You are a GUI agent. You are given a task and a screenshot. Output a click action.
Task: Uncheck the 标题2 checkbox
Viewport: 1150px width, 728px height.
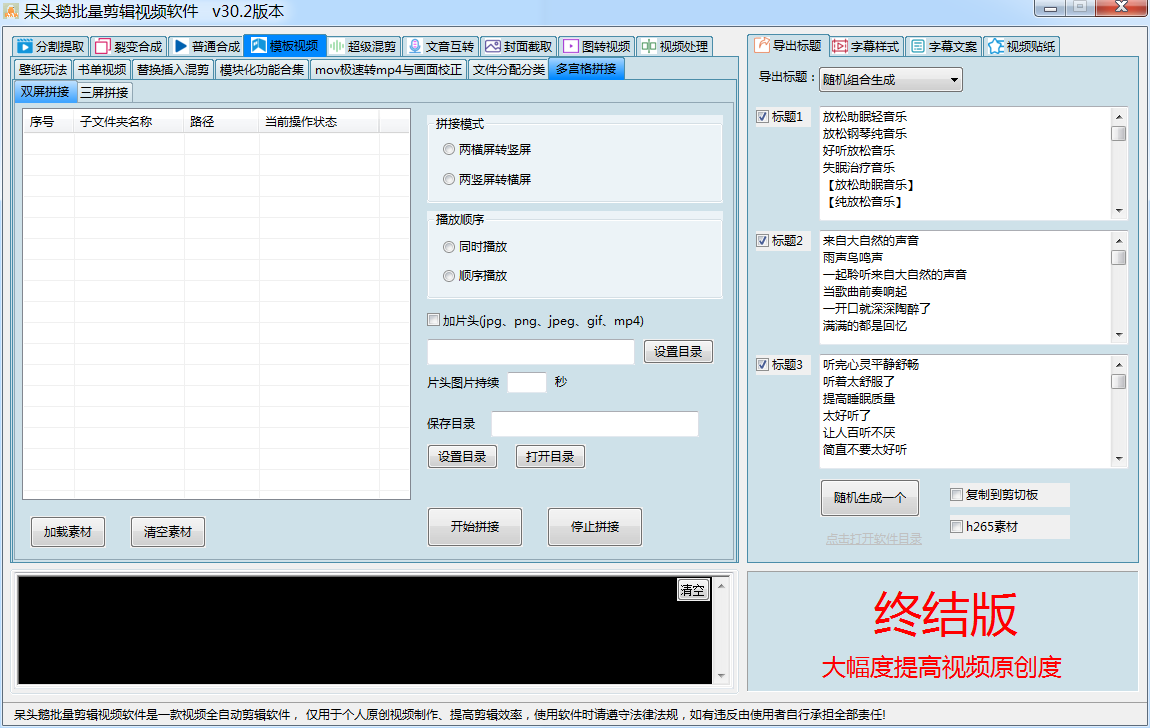tap(762, 240)
